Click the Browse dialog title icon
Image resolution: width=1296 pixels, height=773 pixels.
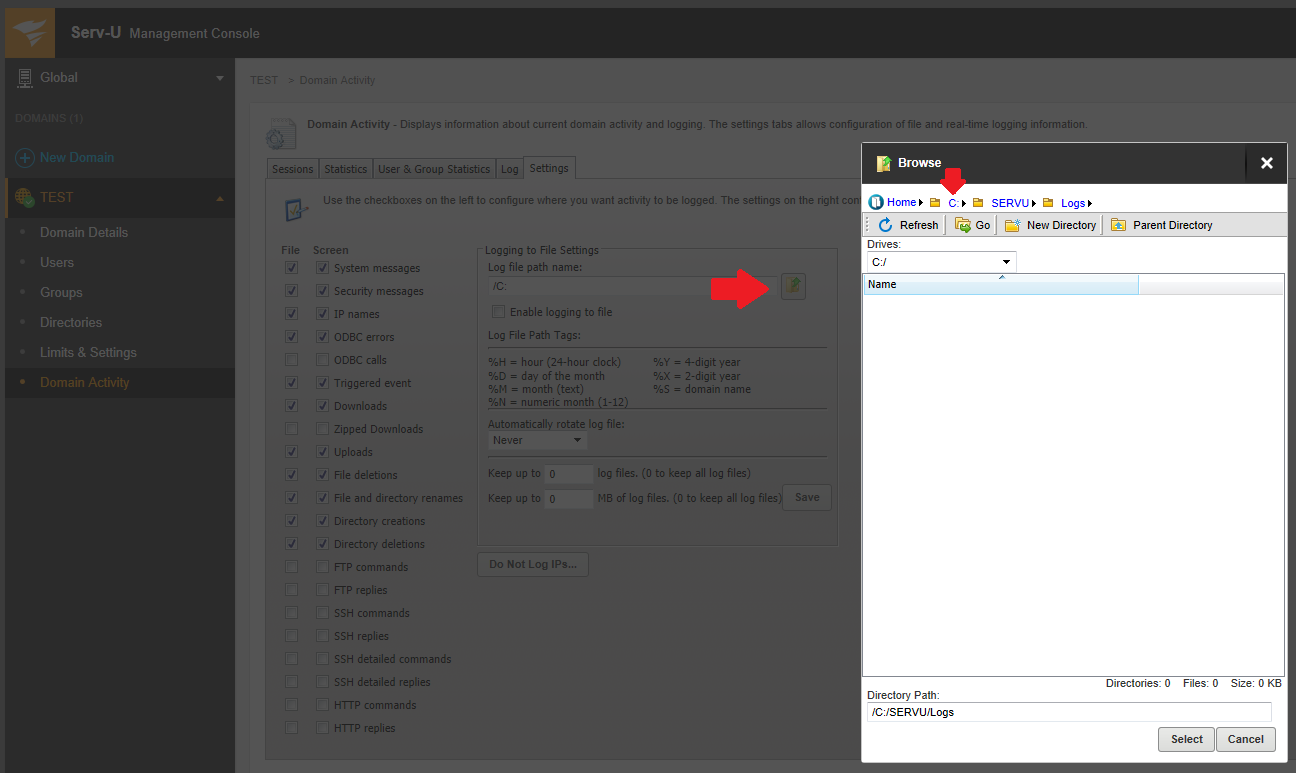[x=884, y=163]
